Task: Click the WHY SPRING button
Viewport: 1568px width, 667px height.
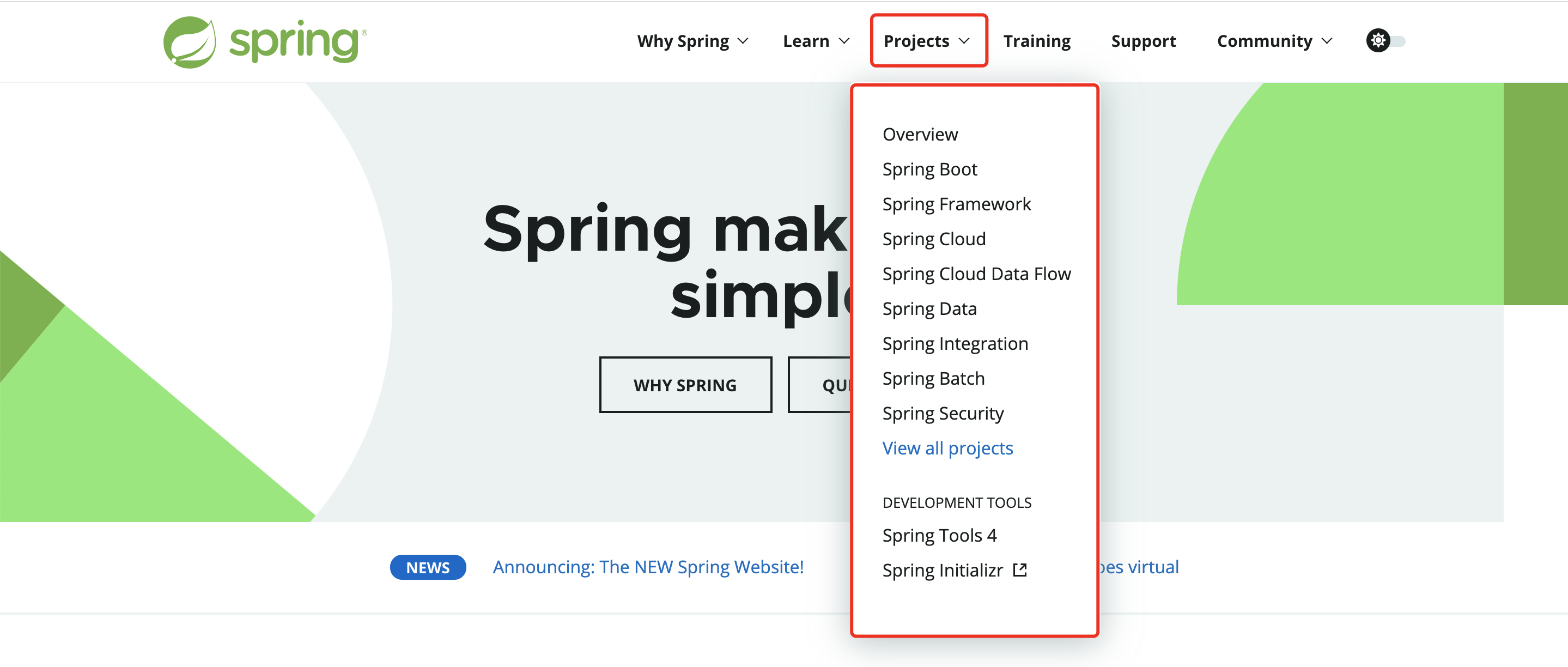Action: pyautogui.click(x=685, y=385)
